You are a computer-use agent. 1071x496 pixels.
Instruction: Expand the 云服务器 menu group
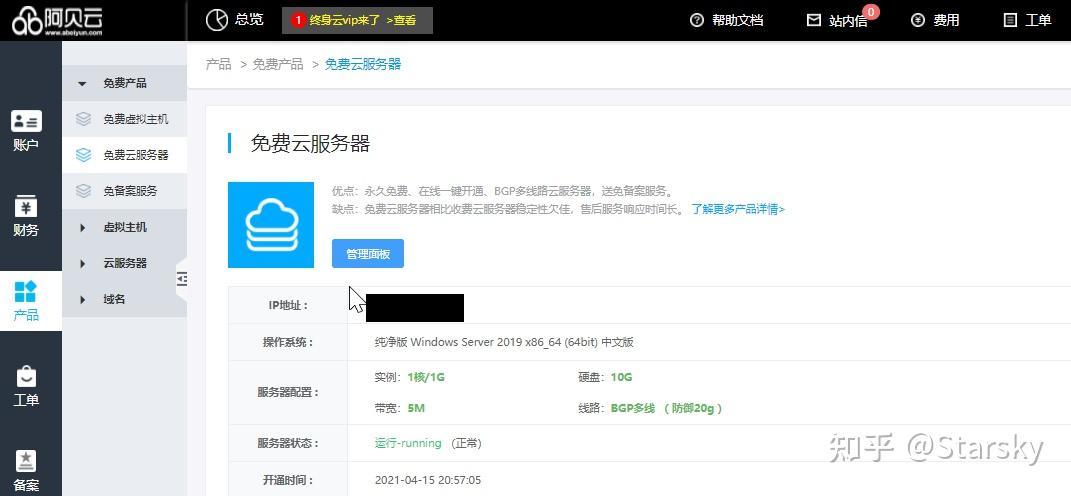point(124,263)
